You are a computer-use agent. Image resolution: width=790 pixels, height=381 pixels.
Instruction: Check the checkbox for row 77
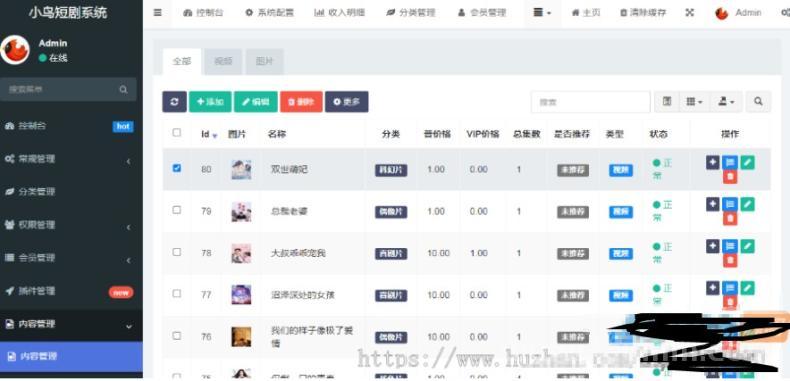(176, 293)
